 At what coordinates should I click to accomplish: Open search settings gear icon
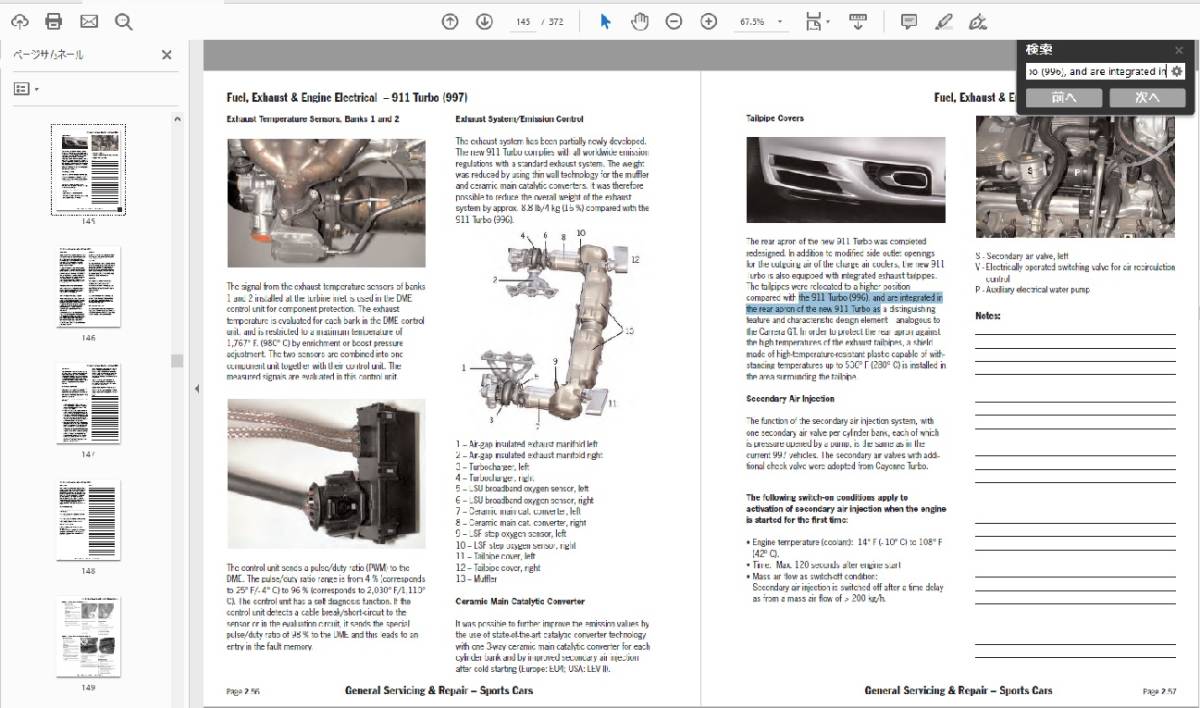(x=1177, y=72)
